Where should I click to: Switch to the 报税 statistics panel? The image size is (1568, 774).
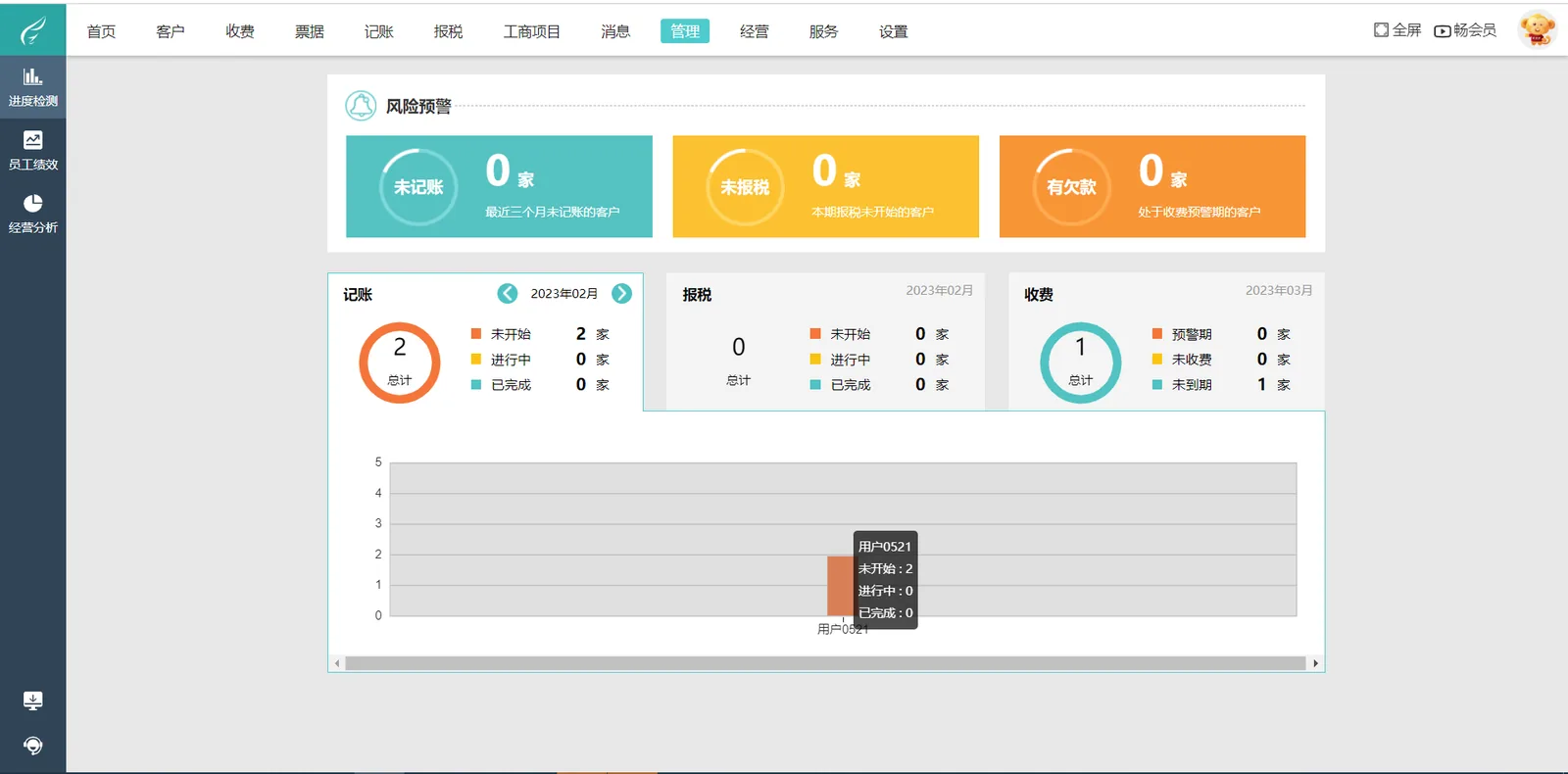click(825, 341)
